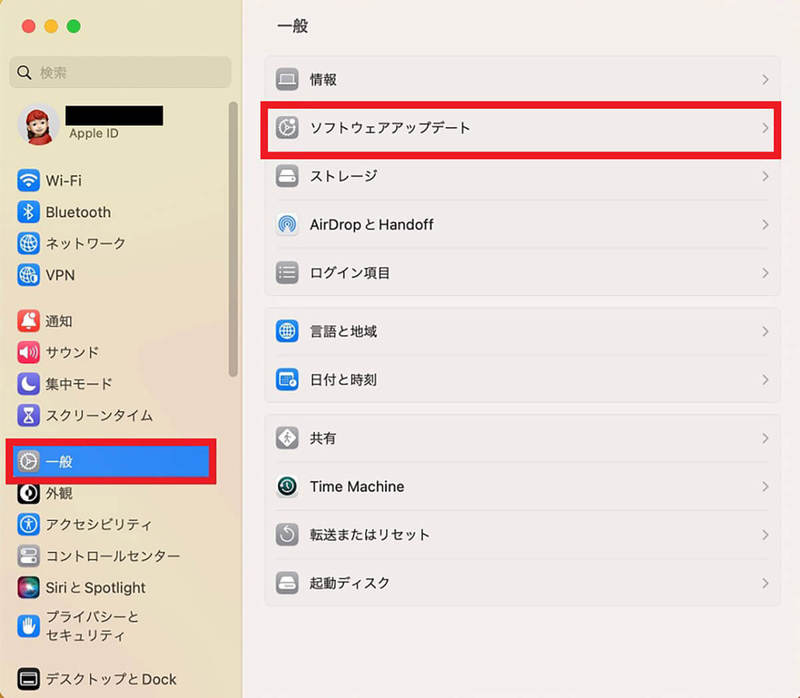Select Bluetooth label in the sidebar

tap(78, 212)
